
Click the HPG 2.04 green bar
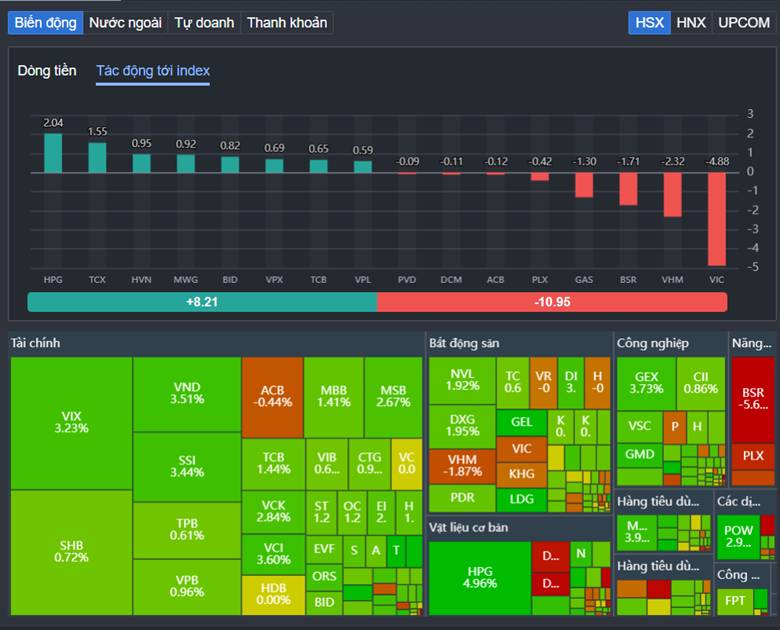tap(53, 153)
